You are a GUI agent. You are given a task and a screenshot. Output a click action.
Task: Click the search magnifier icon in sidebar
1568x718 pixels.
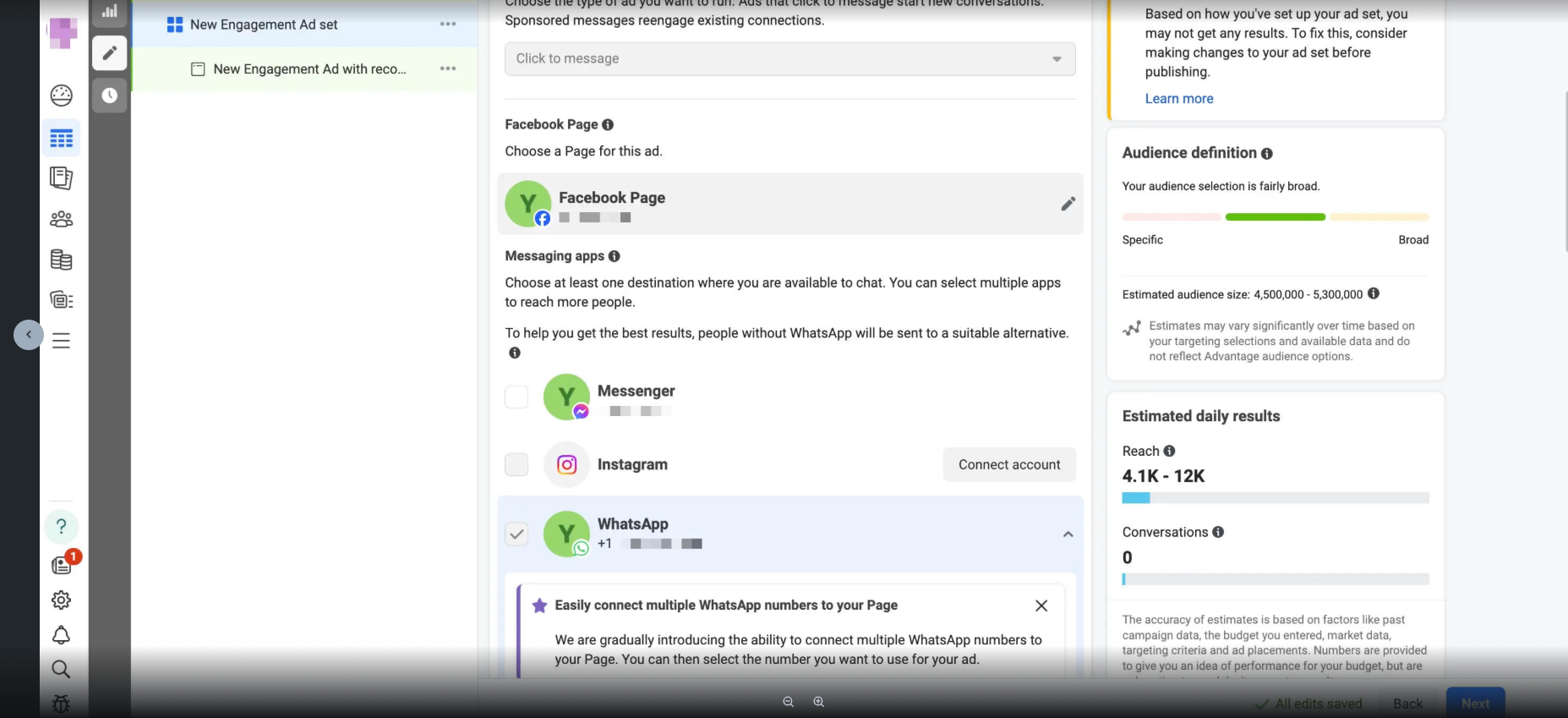[x=61, y=670]
